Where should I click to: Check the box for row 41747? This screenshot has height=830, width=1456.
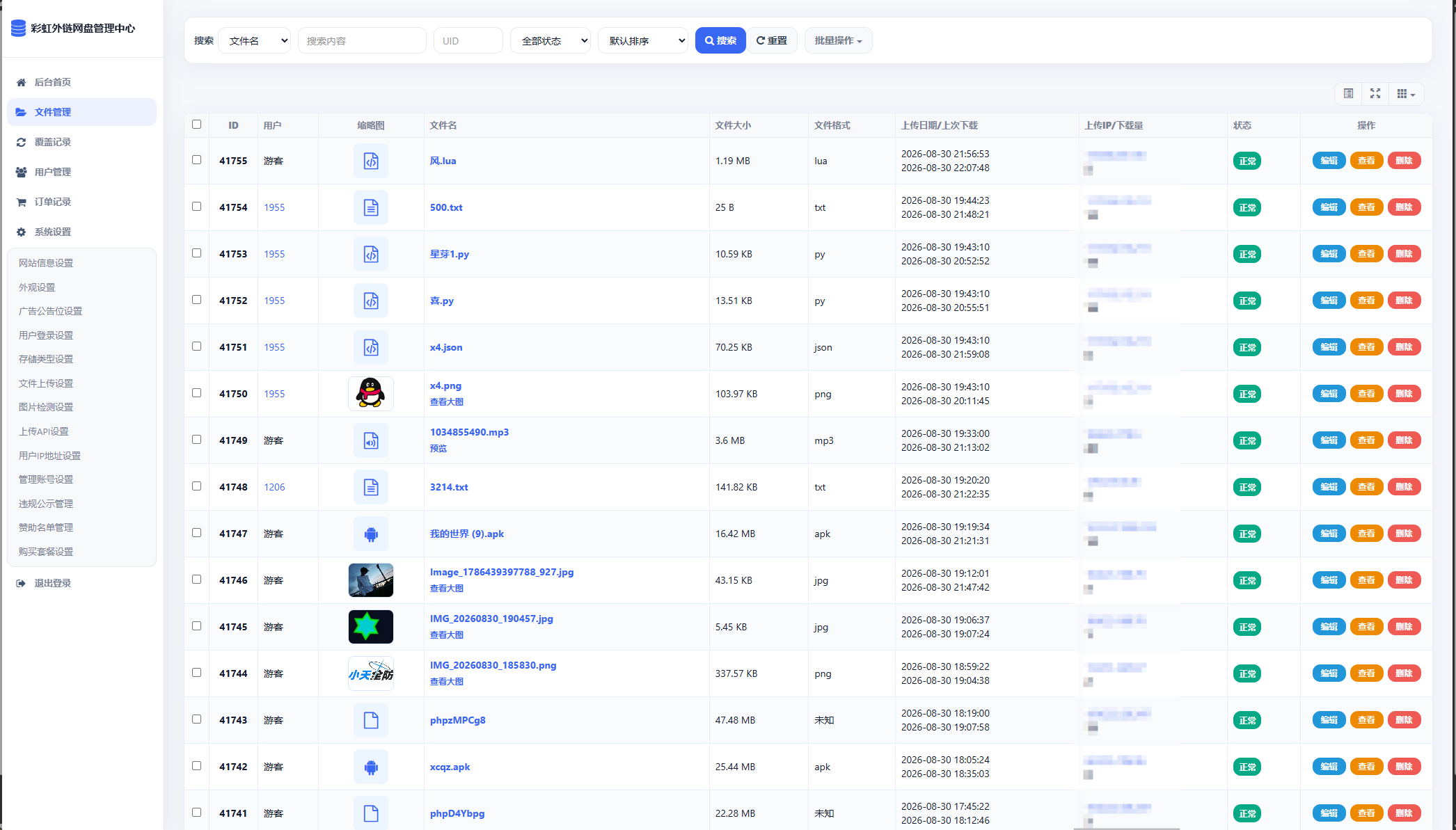(x=196, y=533)
